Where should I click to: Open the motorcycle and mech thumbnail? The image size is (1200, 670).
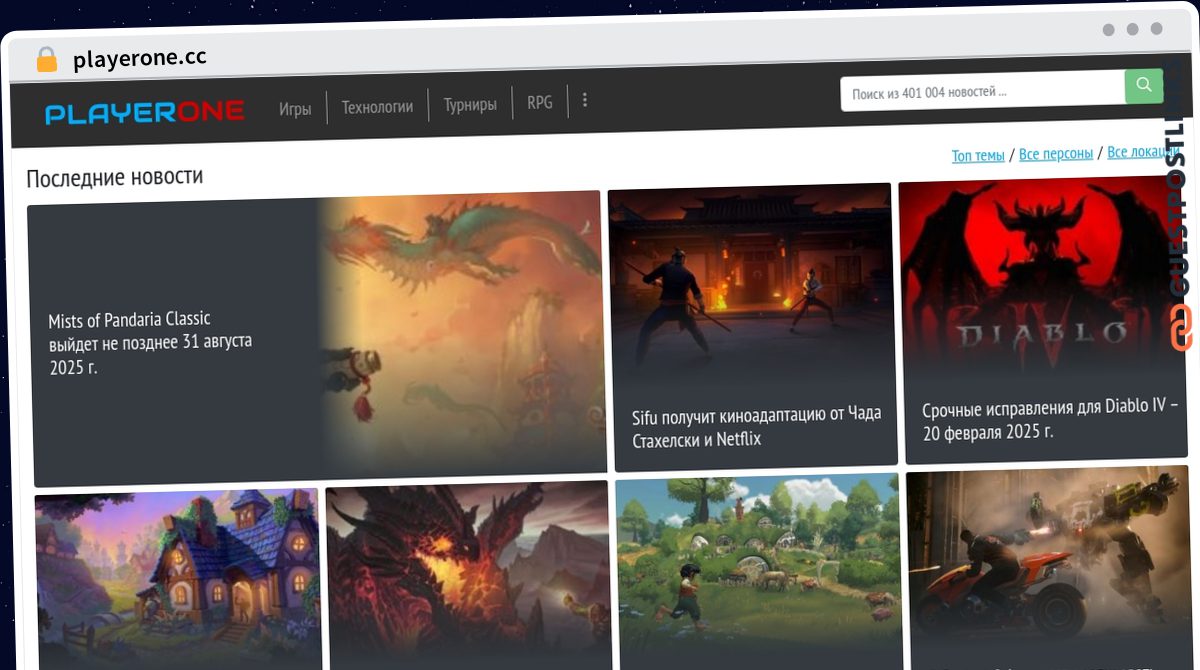[1048, 568]
